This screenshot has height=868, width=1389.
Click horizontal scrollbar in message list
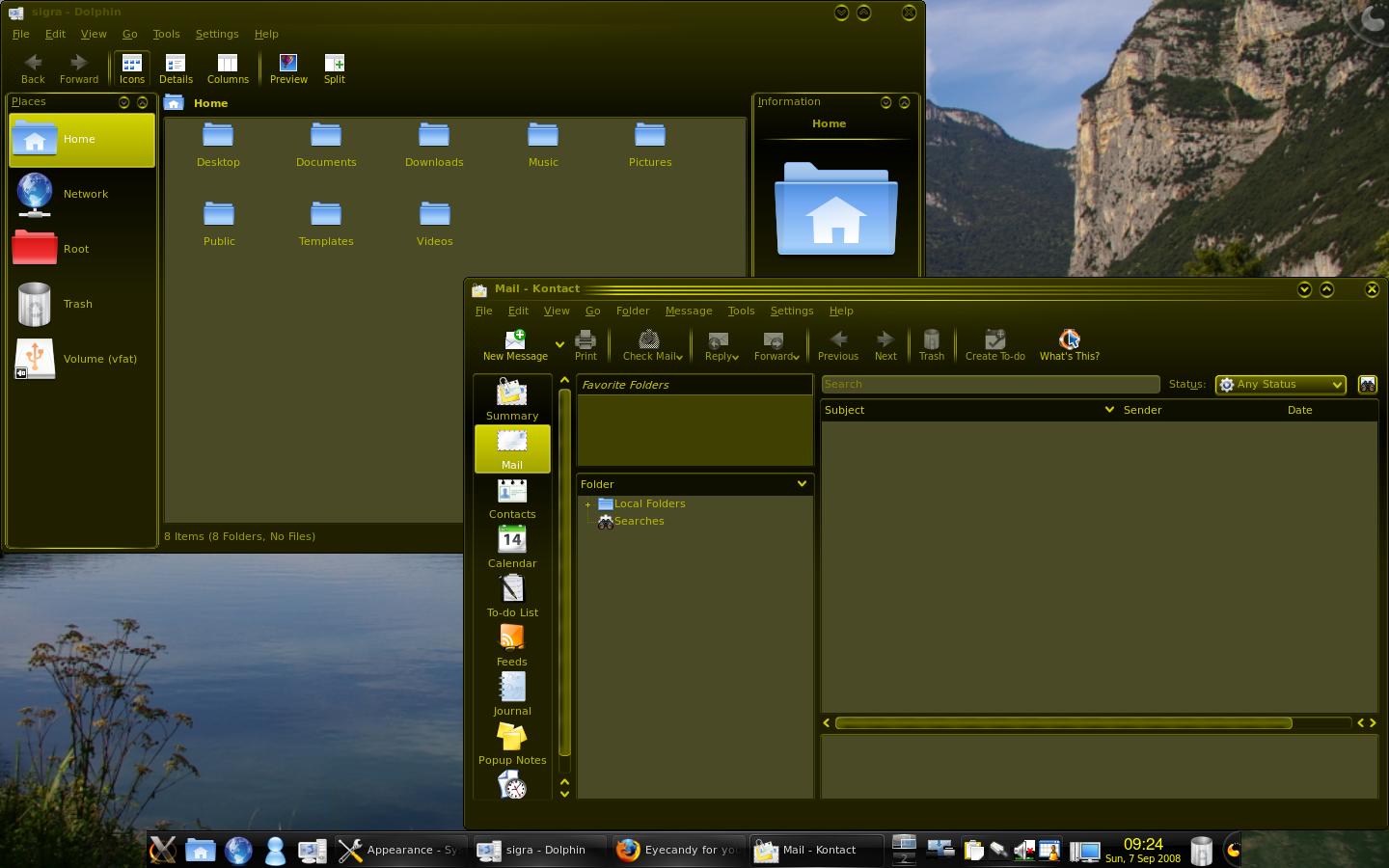[x=1063, y=722]
